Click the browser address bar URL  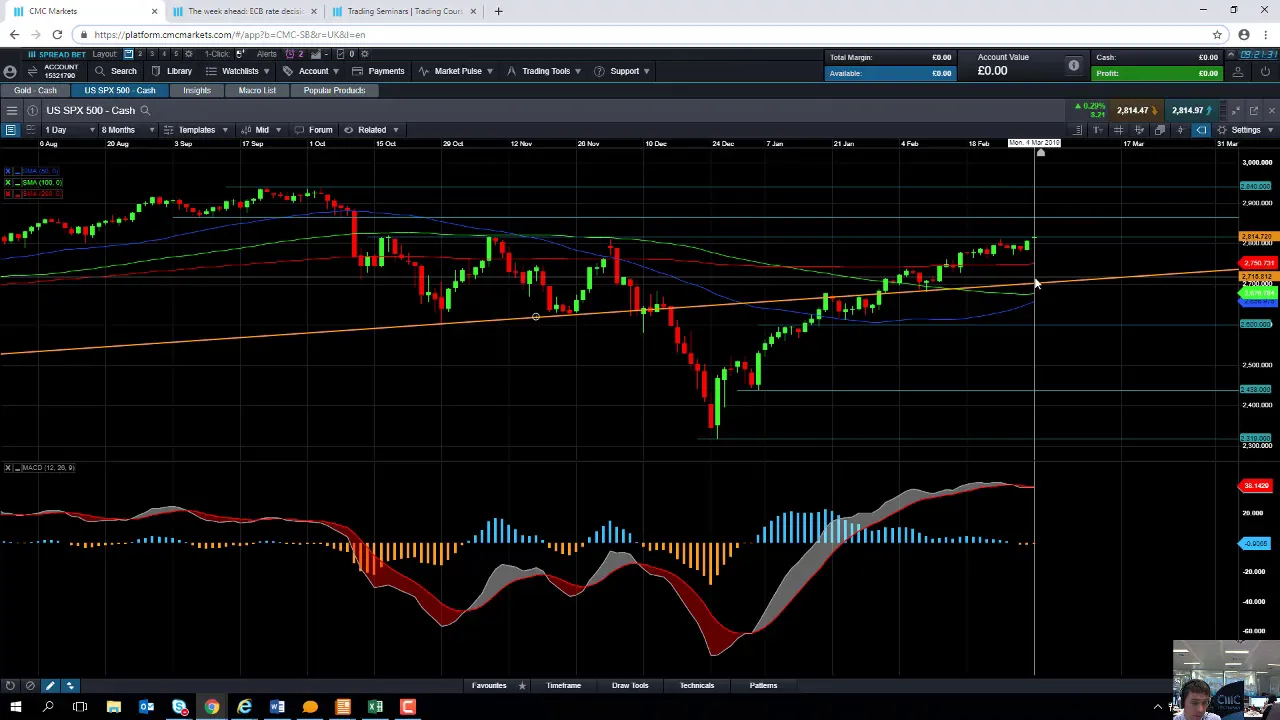[230, 34]
